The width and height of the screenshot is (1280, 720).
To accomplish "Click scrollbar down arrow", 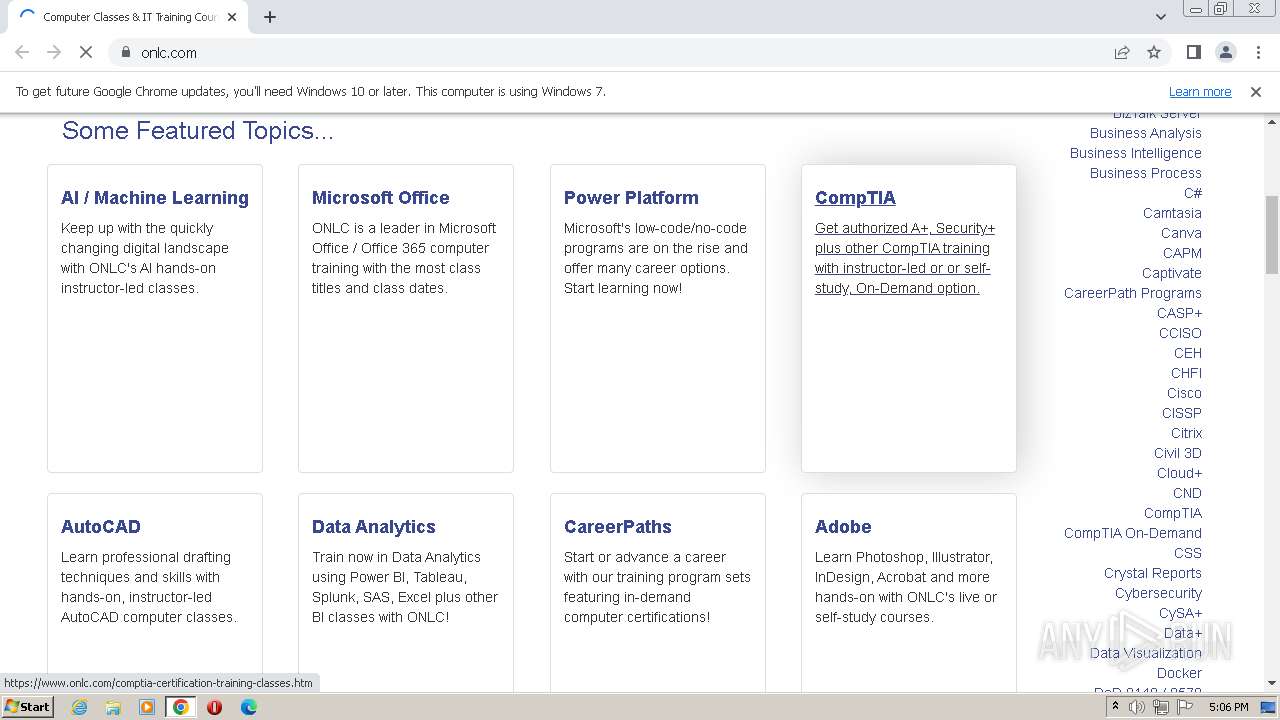I will tap(1272, 683).
